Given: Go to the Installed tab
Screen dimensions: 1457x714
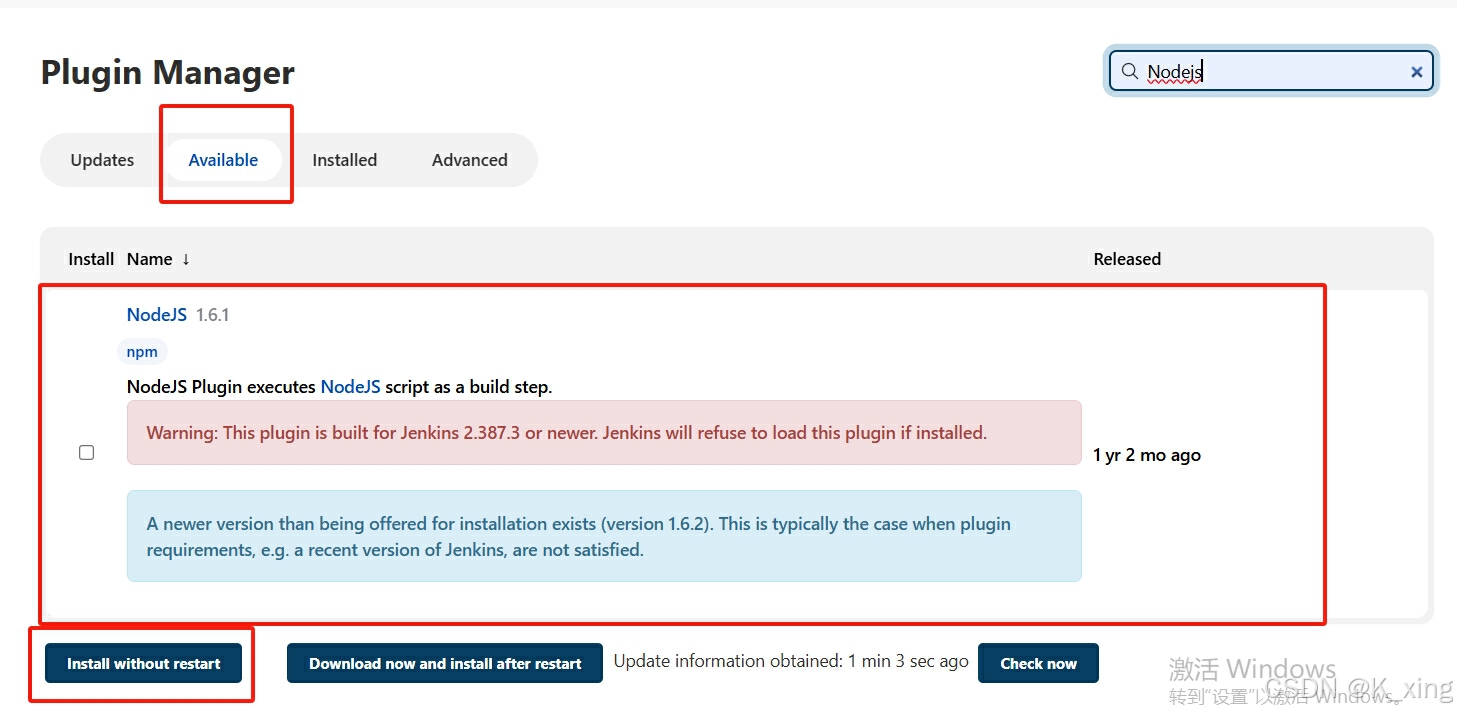Looking at the screenshot, I should point(344,160).
